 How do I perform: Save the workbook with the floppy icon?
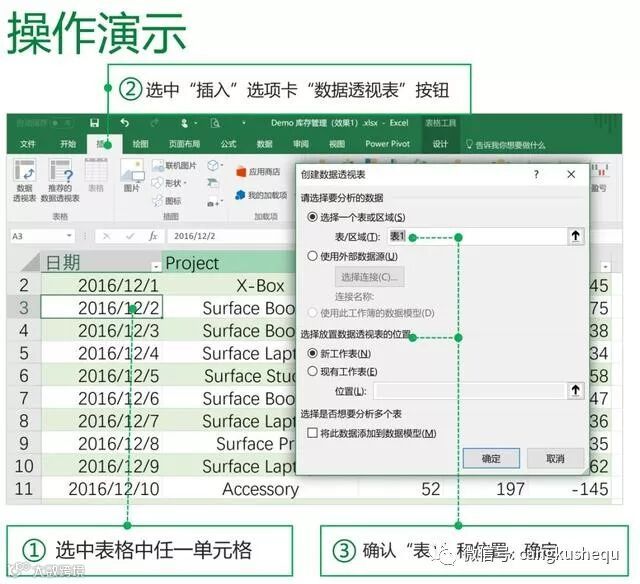pyautogui.click(x=94, y=123)
